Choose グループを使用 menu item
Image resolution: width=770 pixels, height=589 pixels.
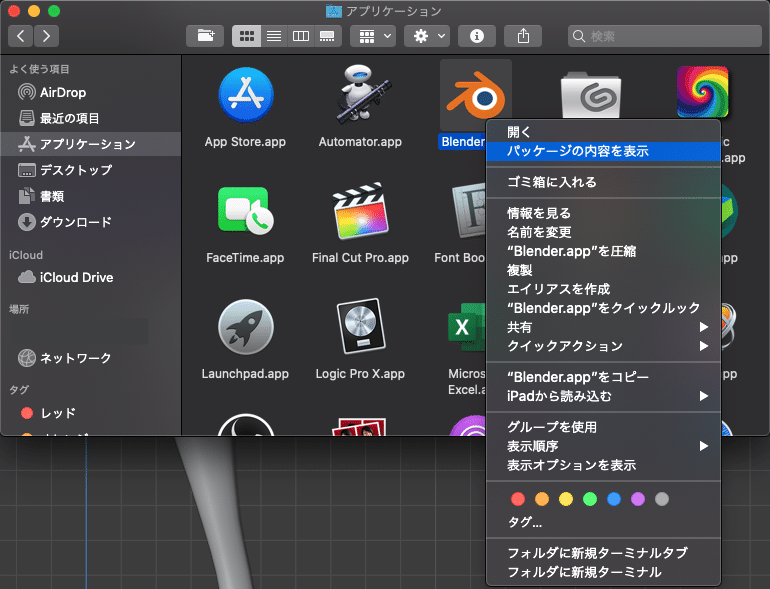(x=603, y=427)
